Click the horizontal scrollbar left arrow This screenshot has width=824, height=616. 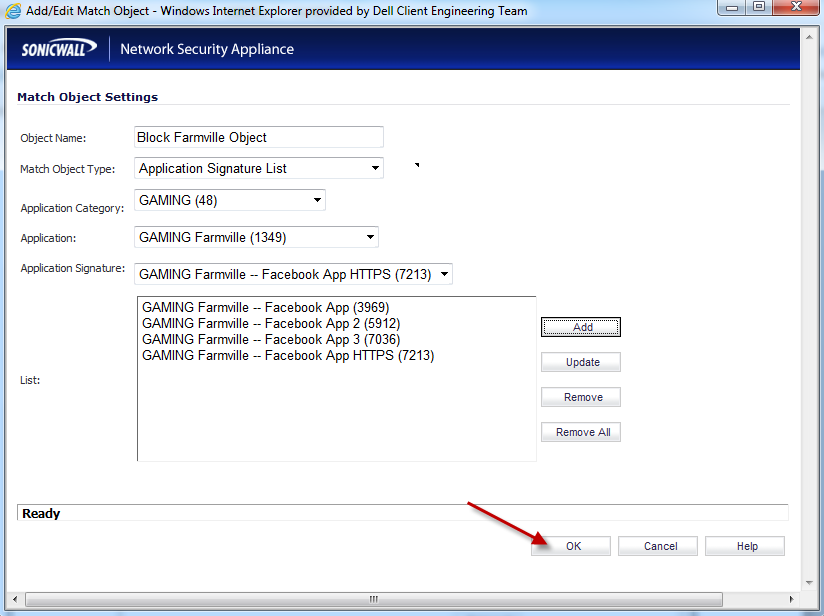15,599
